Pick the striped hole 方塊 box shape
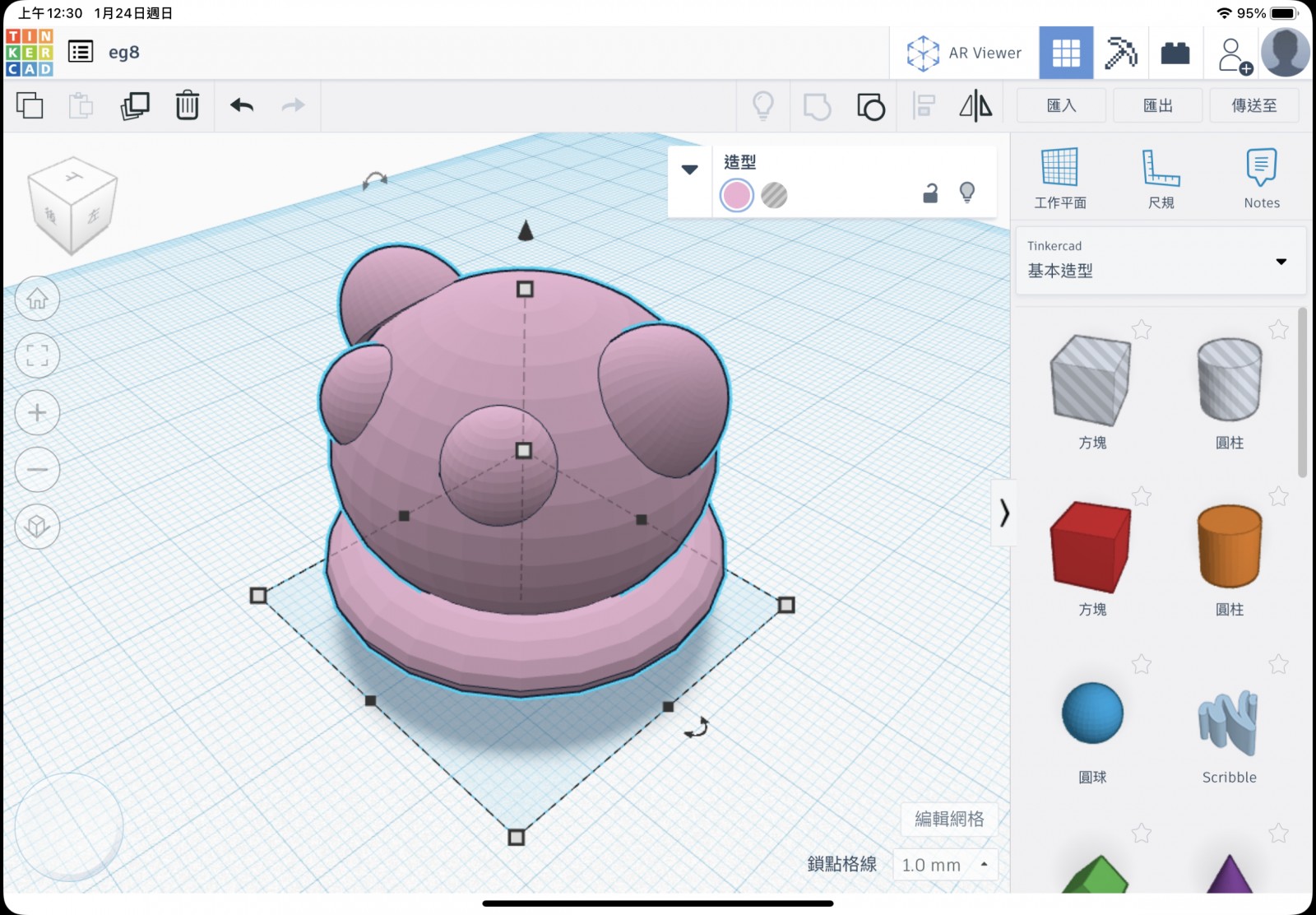Viewport: 1316px width, 915px height. click(1091, 379)
